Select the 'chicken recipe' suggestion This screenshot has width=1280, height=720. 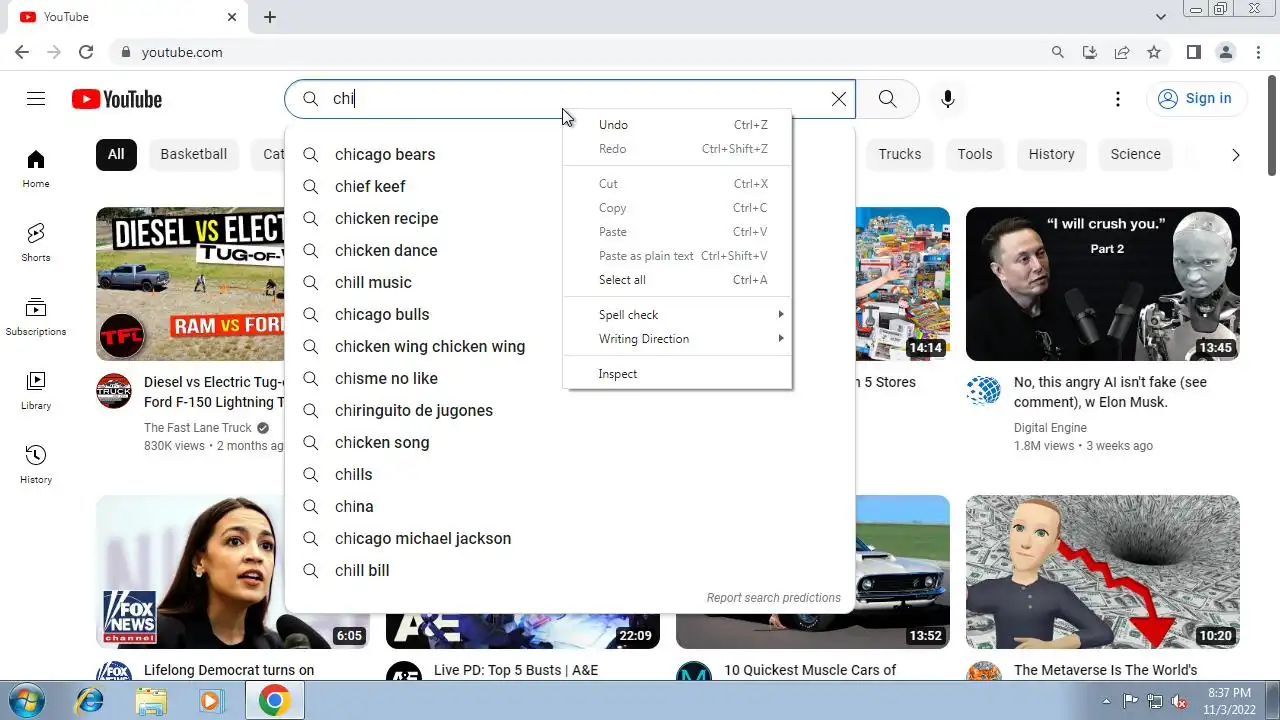click(x=570, y=218)
